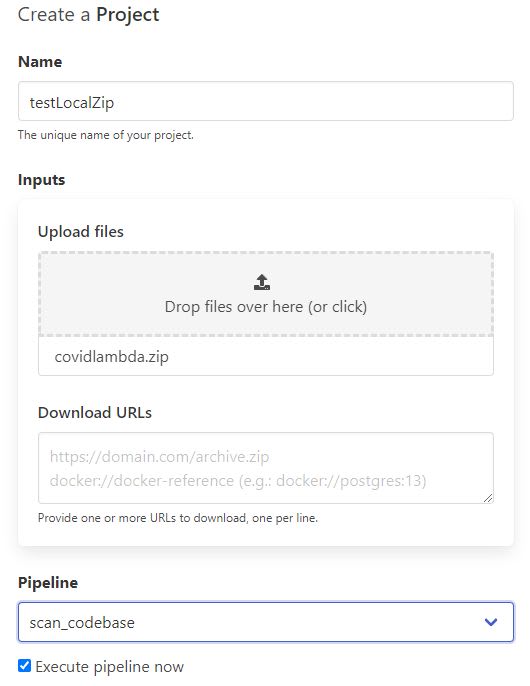This screenshot has height=686, width=530.
Task: Focus the Download URLs text area
Action: [x=266, y=468]
